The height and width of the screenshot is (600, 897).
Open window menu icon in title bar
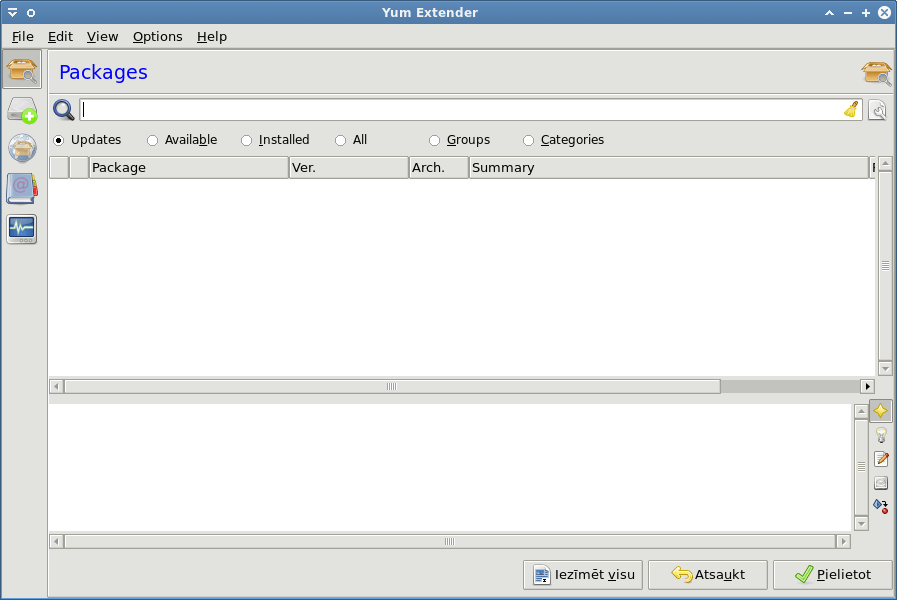pyautogui.click(x=12, y=13)
